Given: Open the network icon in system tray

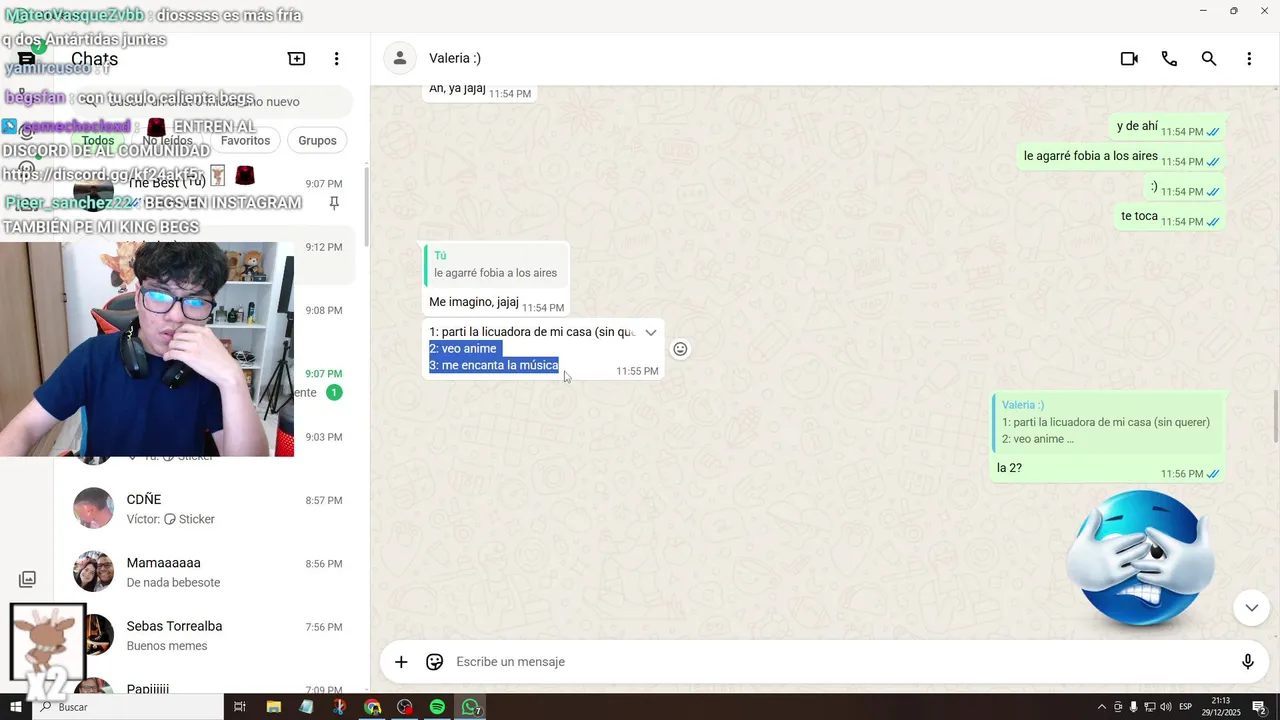Looking at the screenshot, I should tap(1150, 707).
